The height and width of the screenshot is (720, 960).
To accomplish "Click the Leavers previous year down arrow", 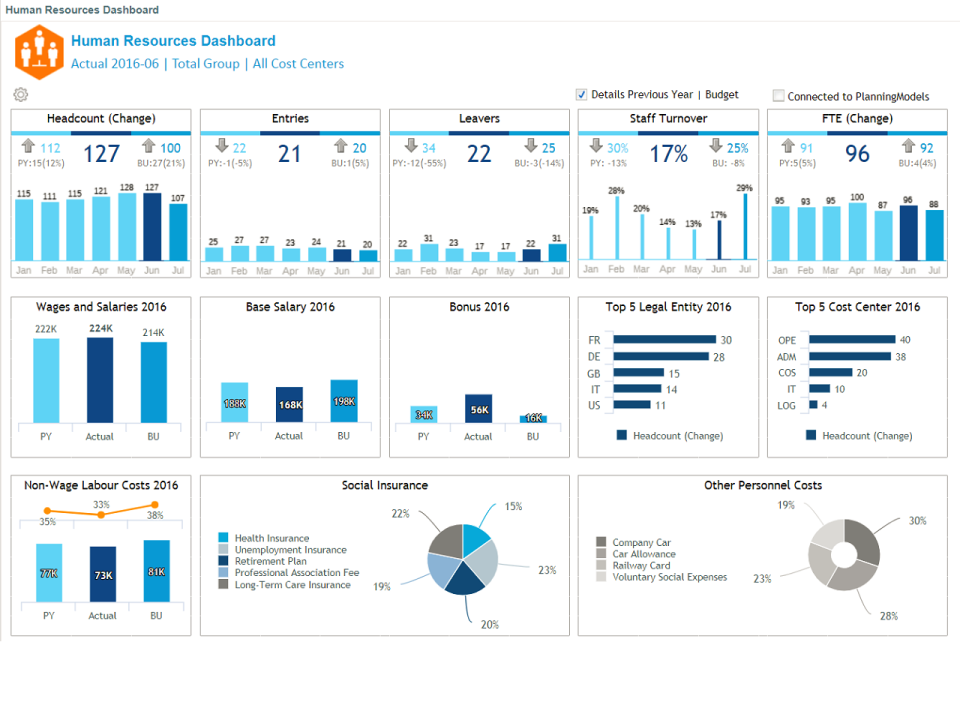I will pos(411,146).
